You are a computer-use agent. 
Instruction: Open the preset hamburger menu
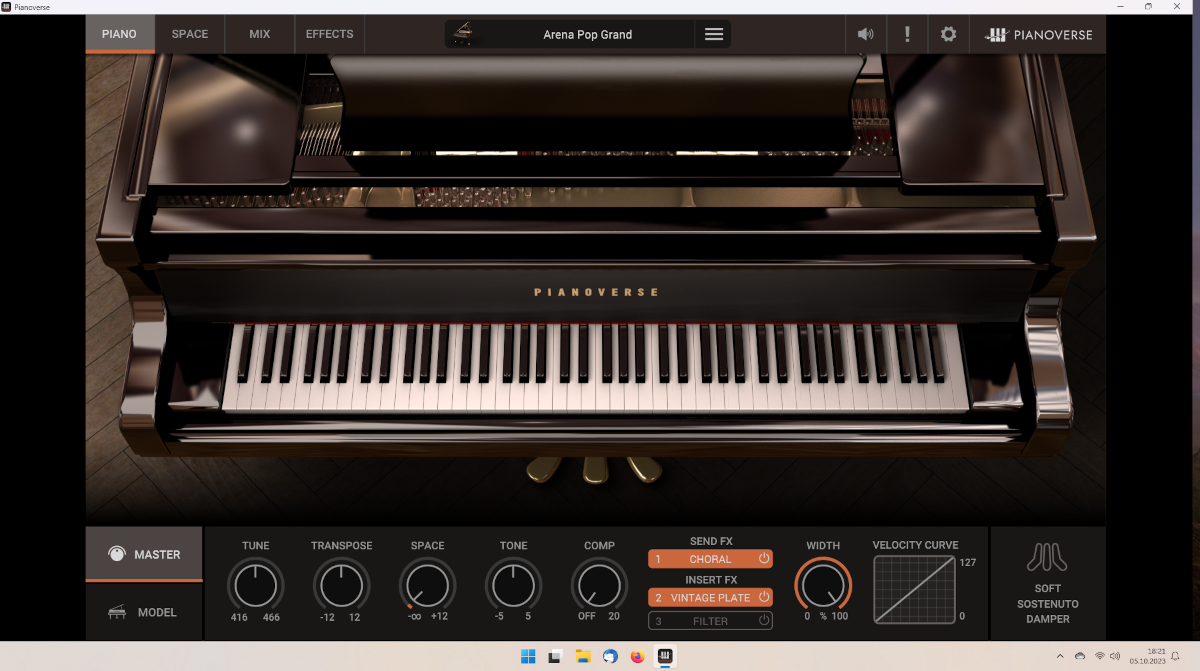tap(714, 34)
